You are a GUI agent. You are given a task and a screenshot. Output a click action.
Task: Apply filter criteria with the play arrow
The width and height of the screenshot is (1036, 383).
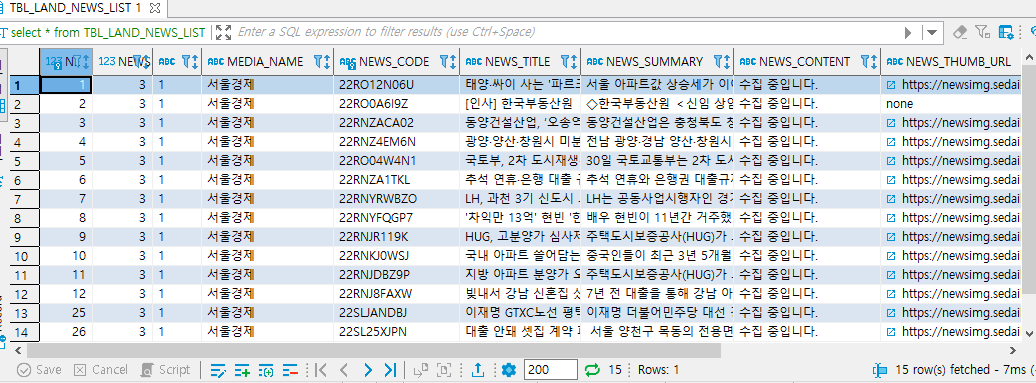(908, 32)
